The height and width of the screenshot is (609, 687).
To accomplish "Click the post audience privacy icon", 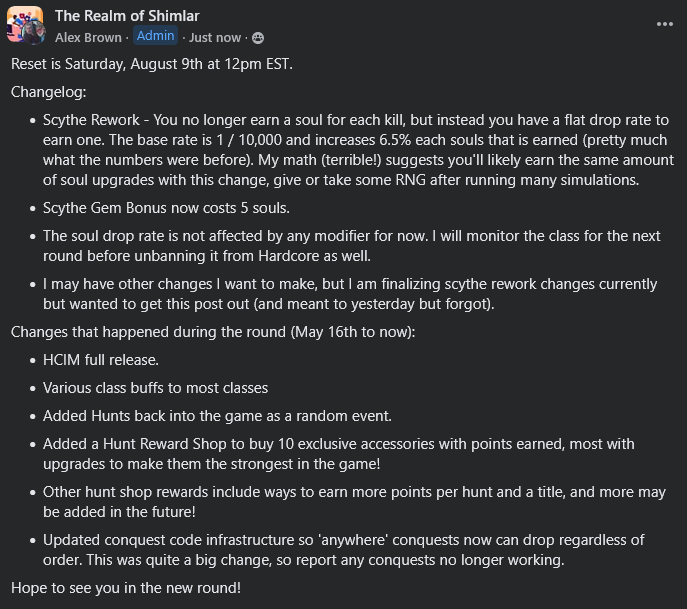I will 258,38.
